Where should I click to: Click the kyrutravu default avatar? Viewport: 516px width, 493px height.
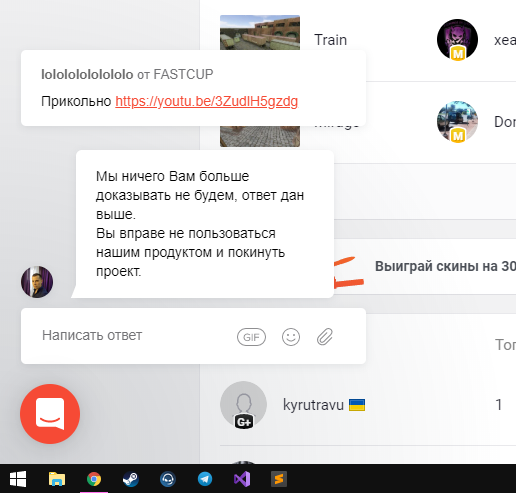click(x=243, y=405)
